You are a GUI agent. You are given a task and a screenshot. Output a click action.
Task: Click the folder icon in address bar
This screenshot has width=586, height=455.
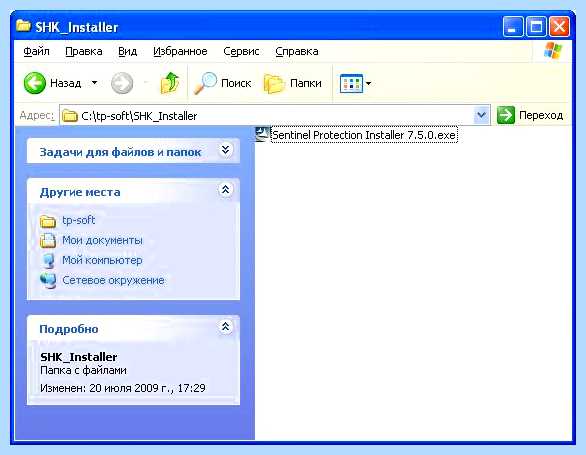pos(70,116)
